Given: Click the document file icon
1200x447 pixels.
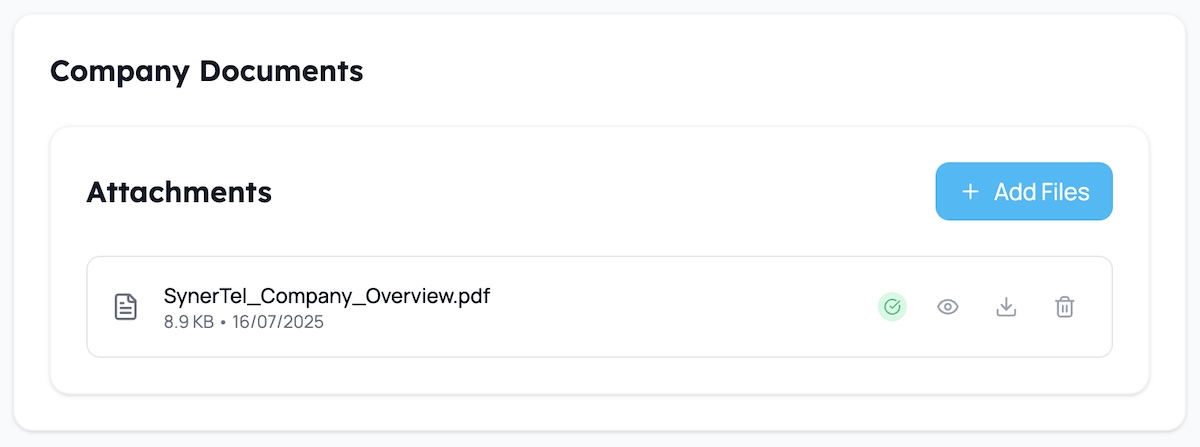Looking at the screenshot, I should [x=125, y=307].
